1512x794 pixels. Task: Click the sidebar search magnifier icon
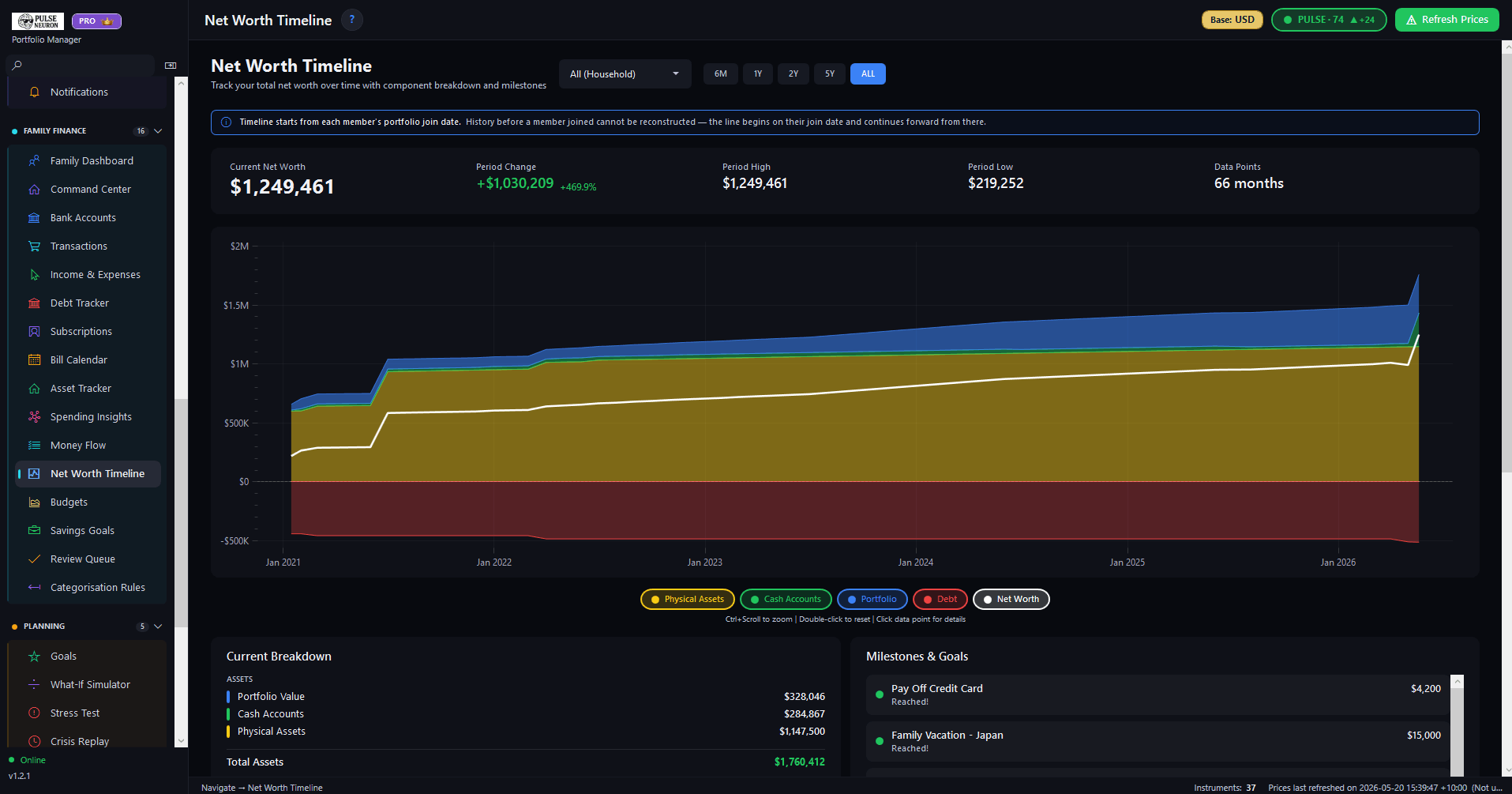17,66
